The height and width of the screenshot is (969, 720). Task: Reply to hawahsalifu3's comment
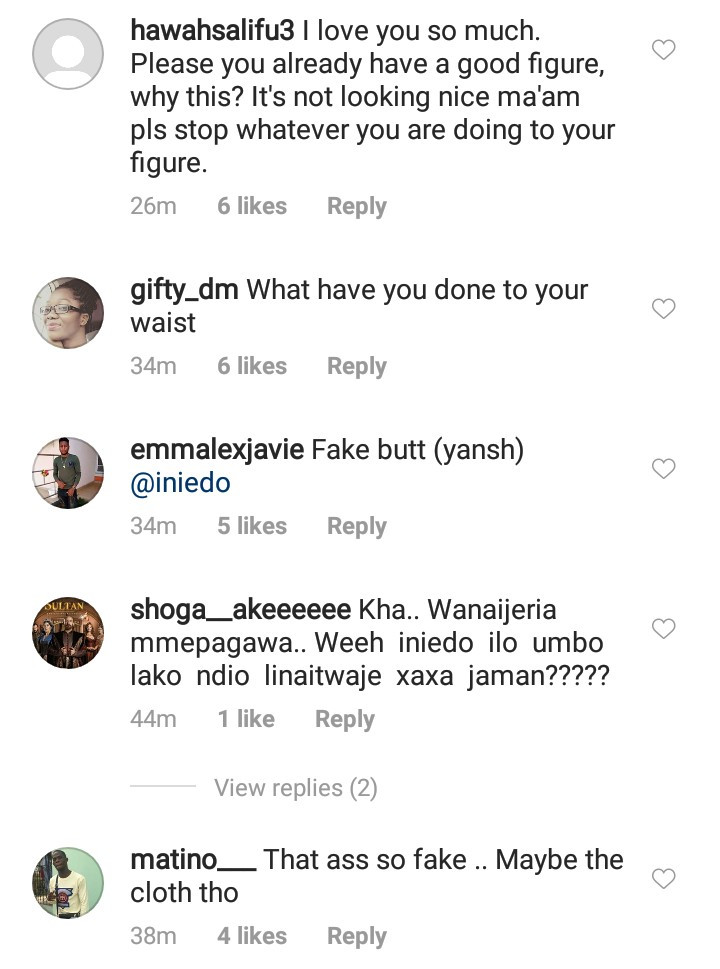pos(356,206)
